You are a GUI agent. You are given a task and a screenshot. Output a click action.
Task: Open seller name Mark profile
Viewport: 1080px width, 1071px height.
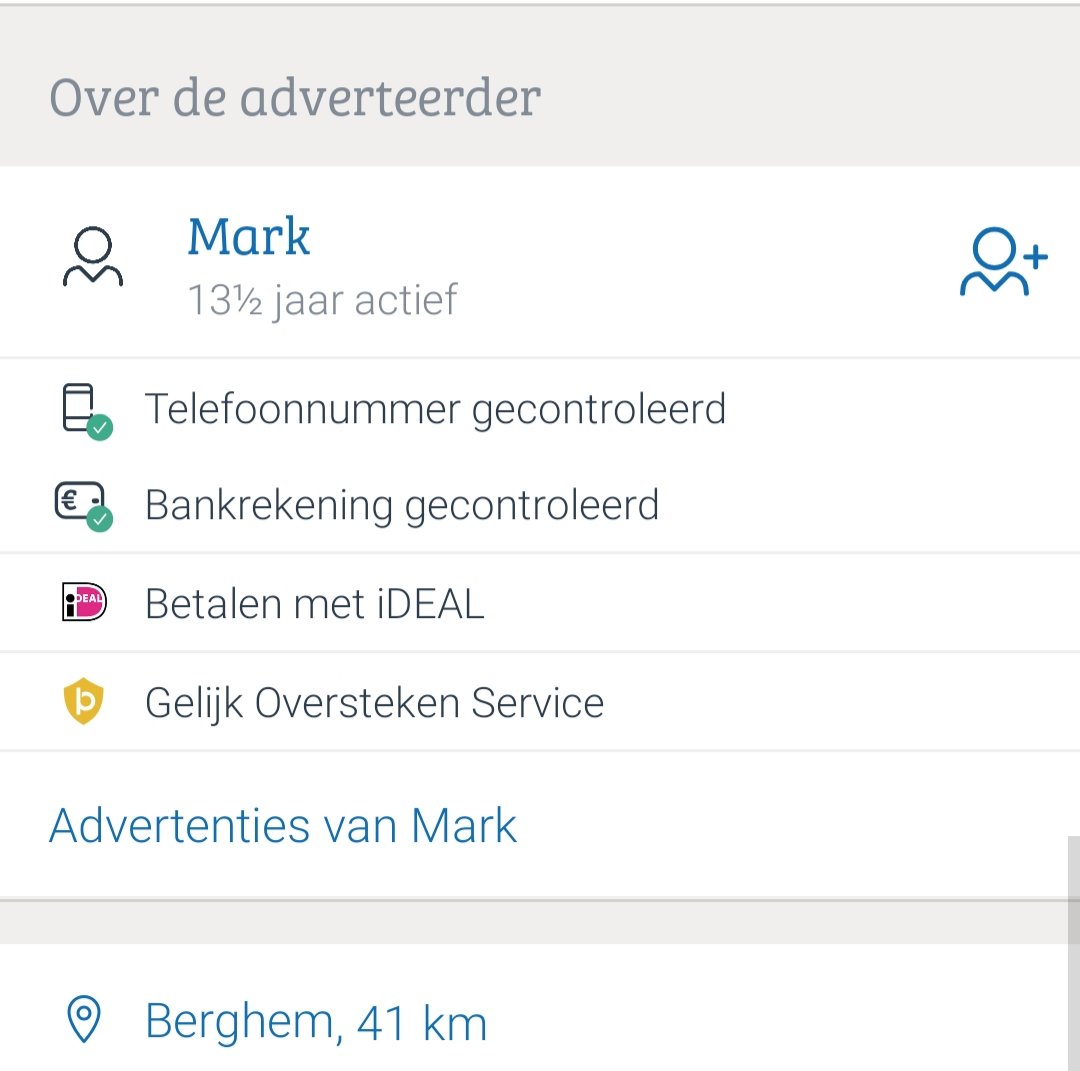point(249,236)
